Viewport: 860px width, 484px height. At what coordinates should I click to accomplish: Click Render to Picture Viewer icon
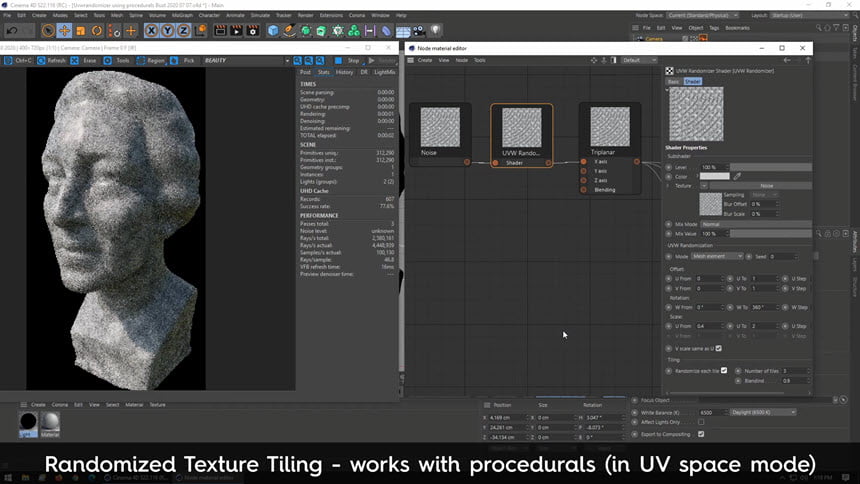236,31
